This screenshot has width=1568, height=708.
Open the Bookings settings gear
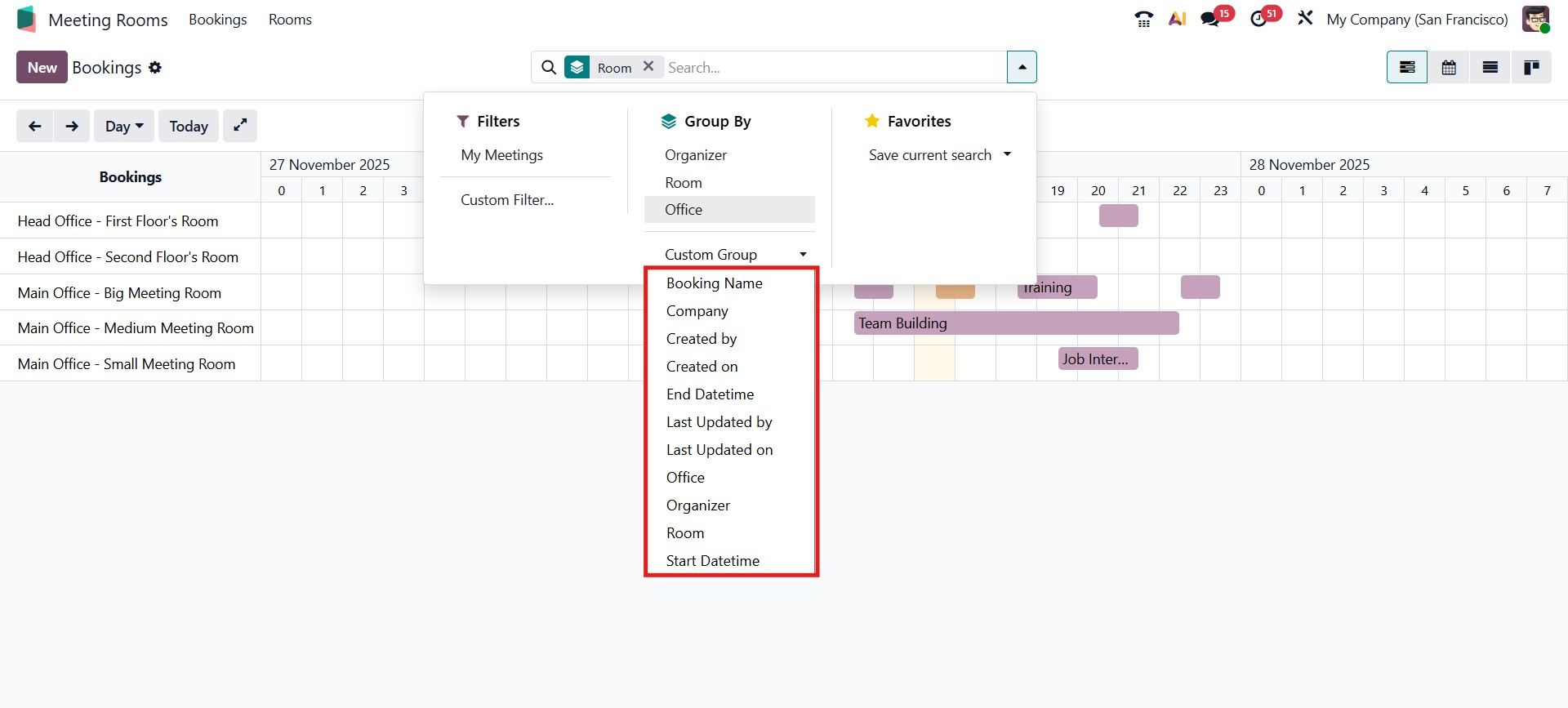coord(155,68)
